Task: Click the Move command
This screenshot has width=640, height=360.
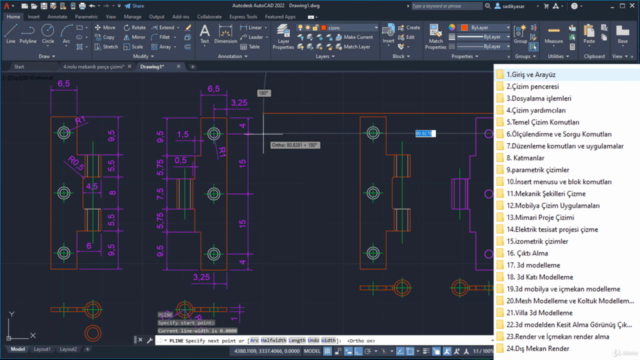Action: coord(105,27)
